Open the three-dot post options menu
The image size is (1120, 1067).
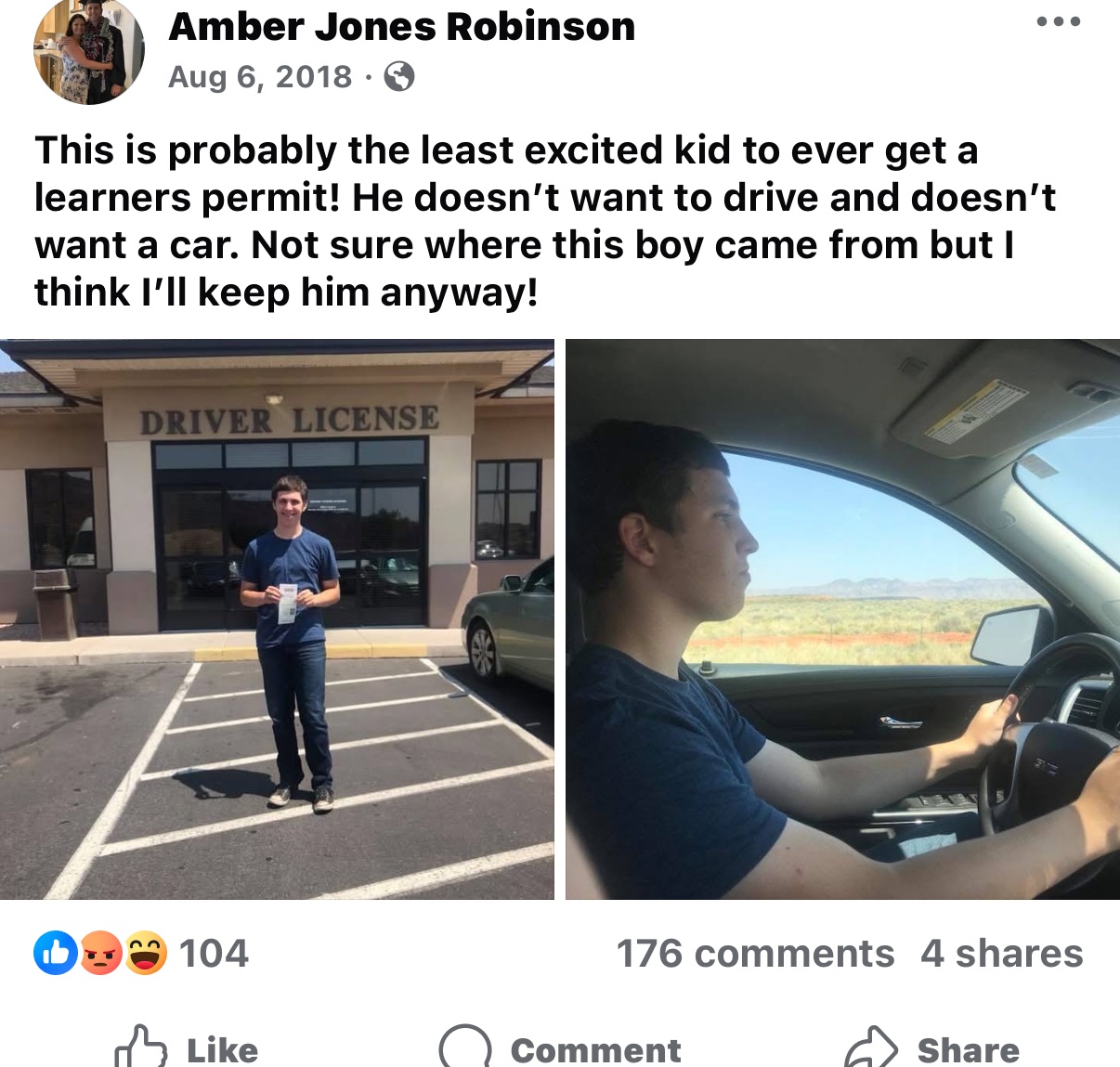1059,21
